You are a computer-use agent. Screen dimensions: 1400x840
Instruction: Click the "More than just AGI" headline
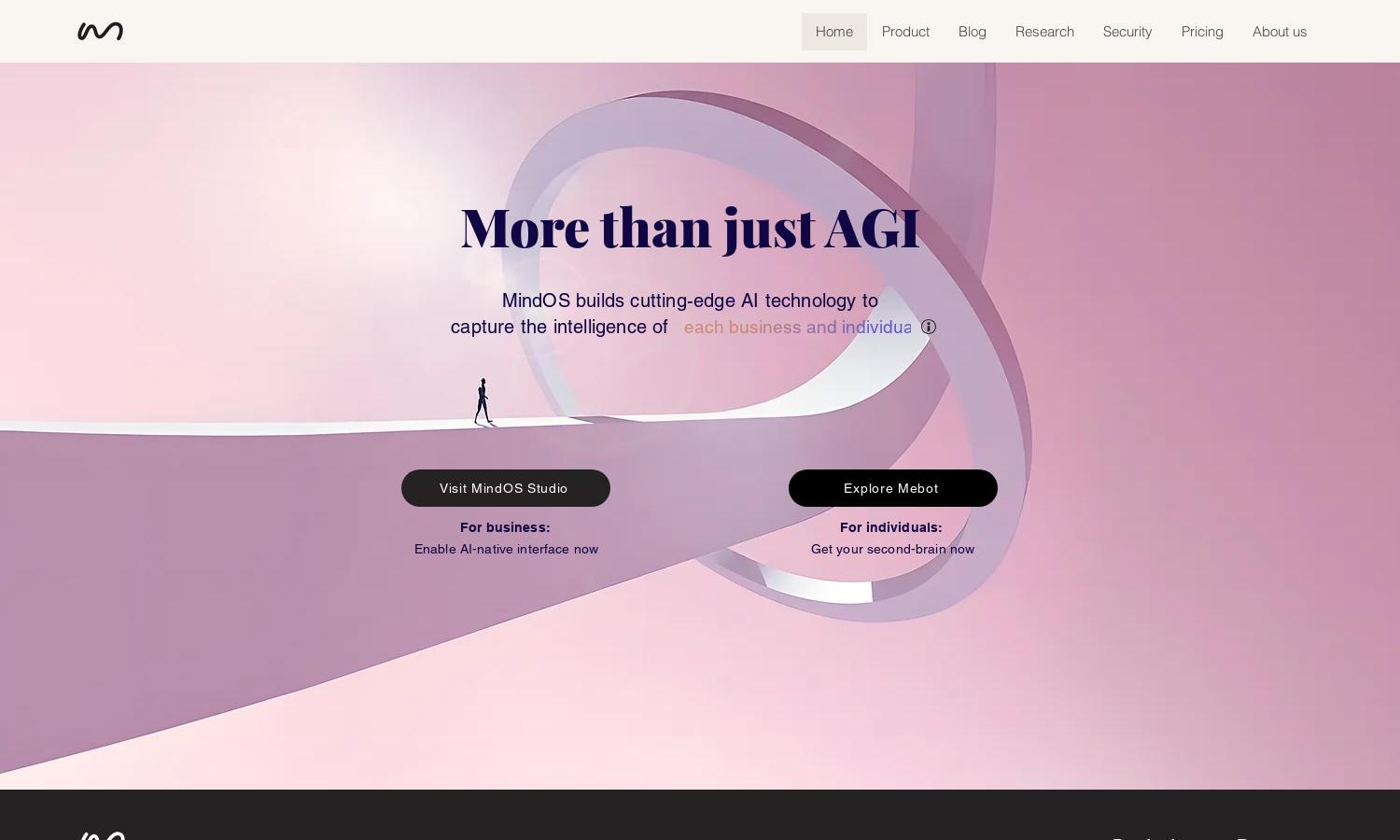pyautogui.click(x=691, y=228)
